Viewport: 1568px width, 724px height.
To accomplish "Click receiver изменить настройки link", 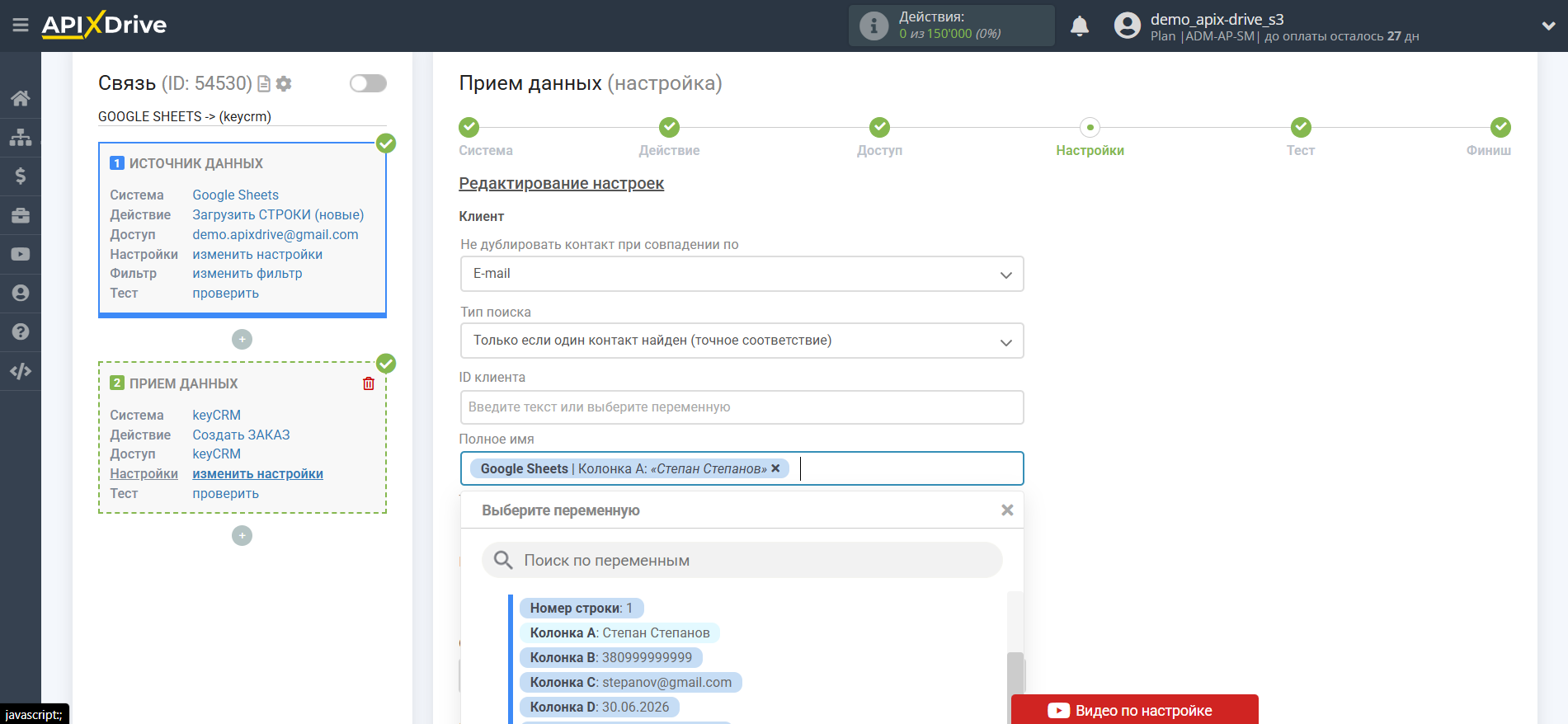I will pos(257,474).
